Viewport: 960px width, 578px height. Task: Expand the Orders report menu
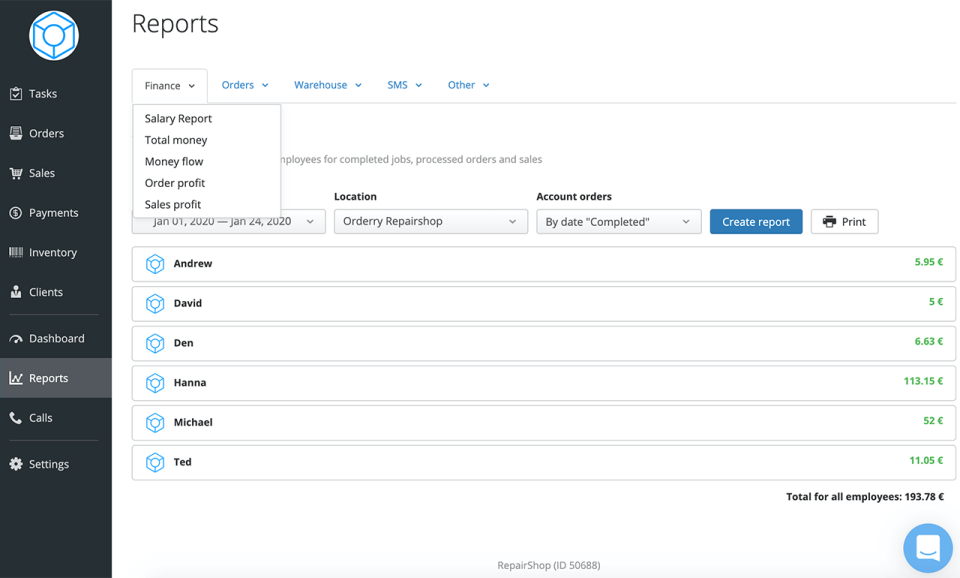(x=245, y=85)
